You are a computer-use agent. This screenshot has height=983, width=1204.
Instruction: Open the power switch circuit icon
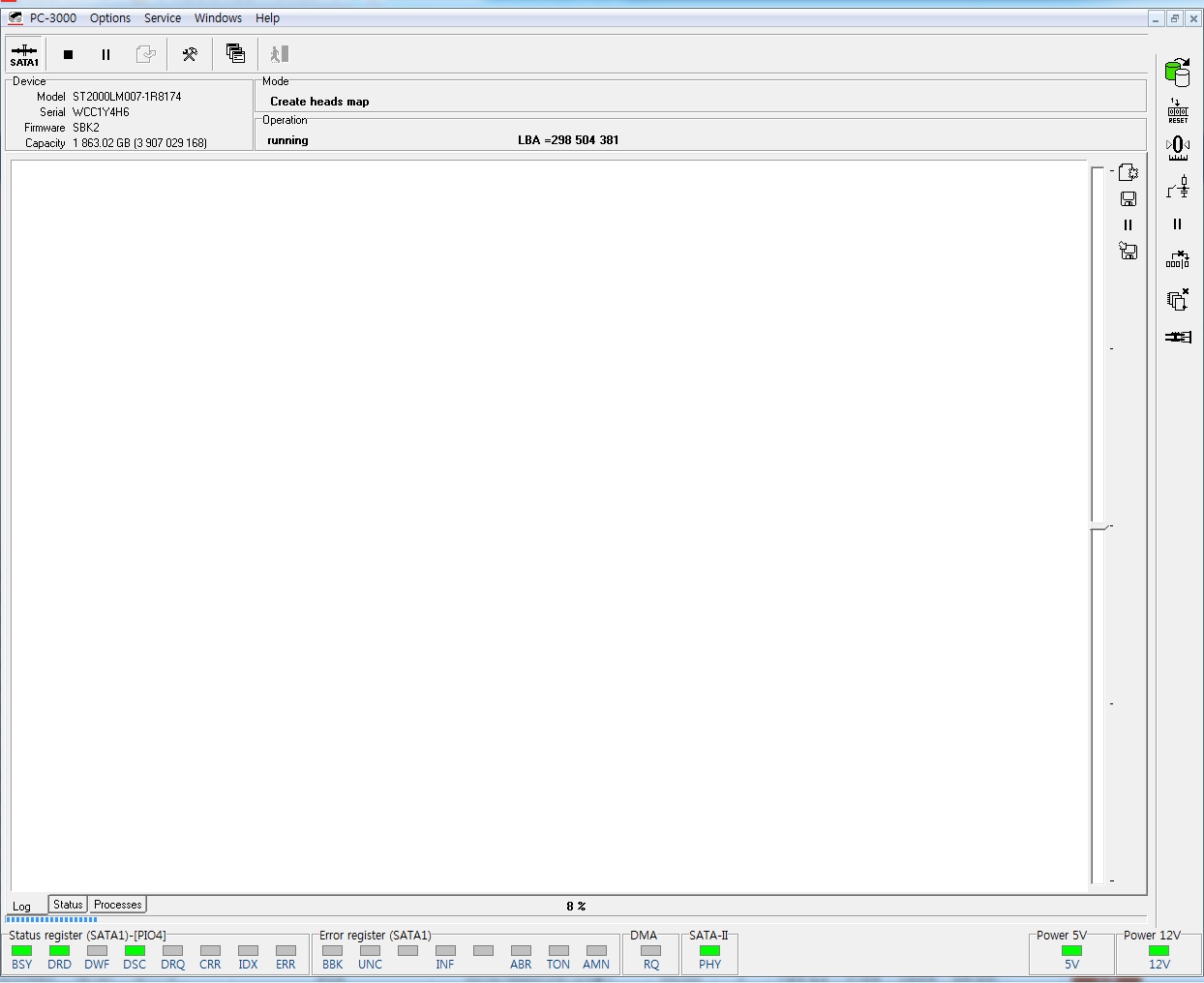[1178, 187]
